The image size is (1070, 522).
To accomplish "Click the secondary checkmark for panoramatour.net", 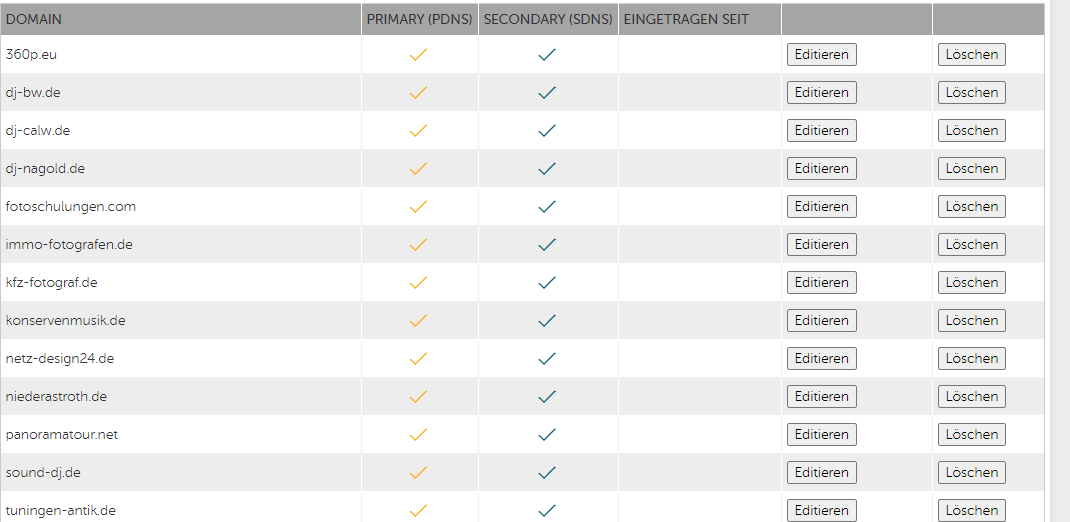I will (x=547, y=435).
